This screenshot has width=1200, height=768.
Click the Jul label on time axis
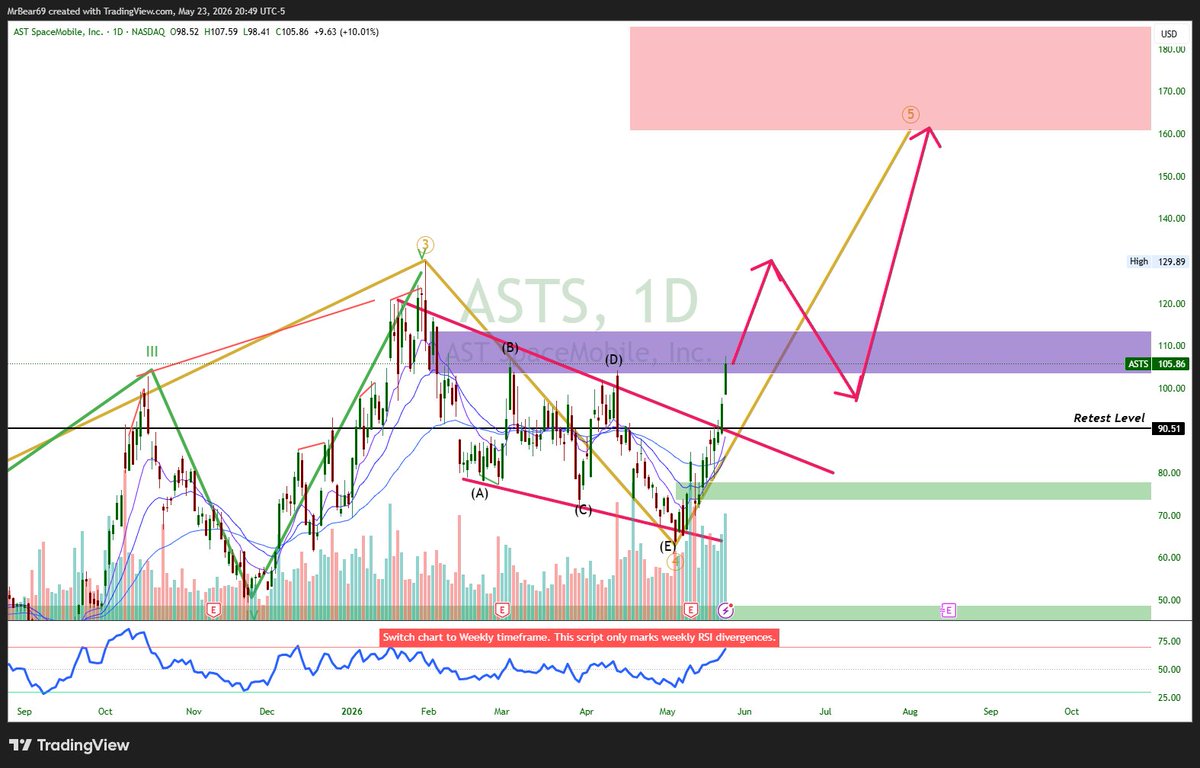point(826,712)
